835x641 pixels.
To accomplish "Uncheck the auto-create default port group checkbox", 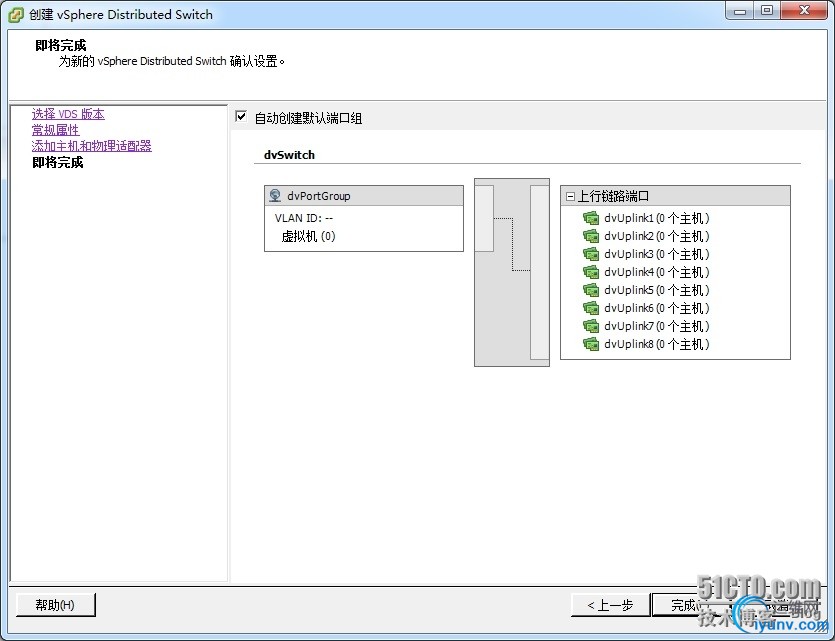I will coord(241,117).
